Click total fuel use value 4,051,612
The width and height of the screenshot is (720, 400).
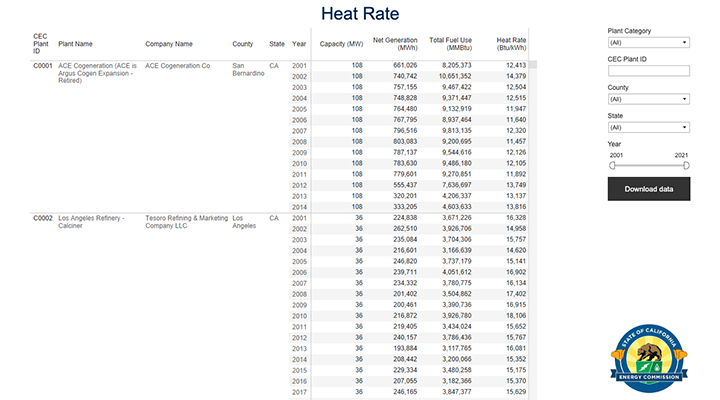(457, 272)
